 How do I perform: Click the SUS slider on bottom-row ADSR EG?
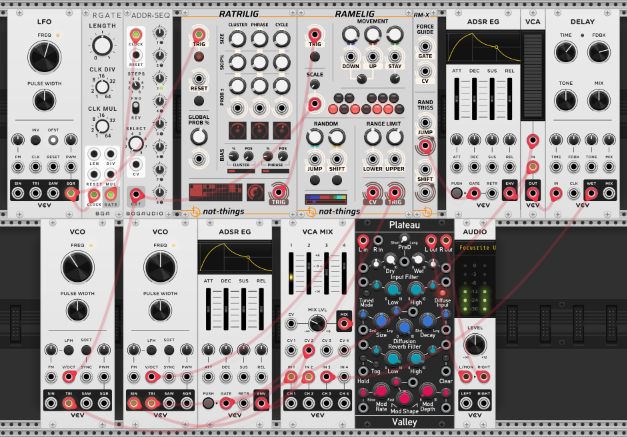pos(244,309)
